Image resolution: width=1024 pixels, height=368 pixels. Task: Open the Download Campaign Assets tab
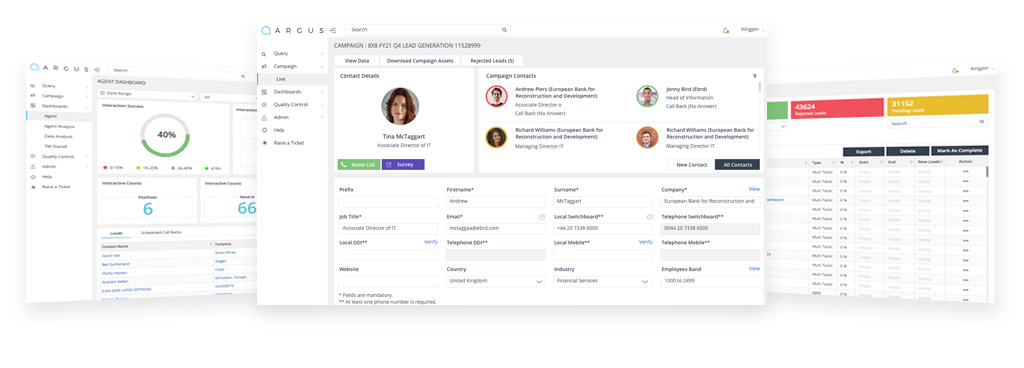pyautogui.click(x=420, y=61)
